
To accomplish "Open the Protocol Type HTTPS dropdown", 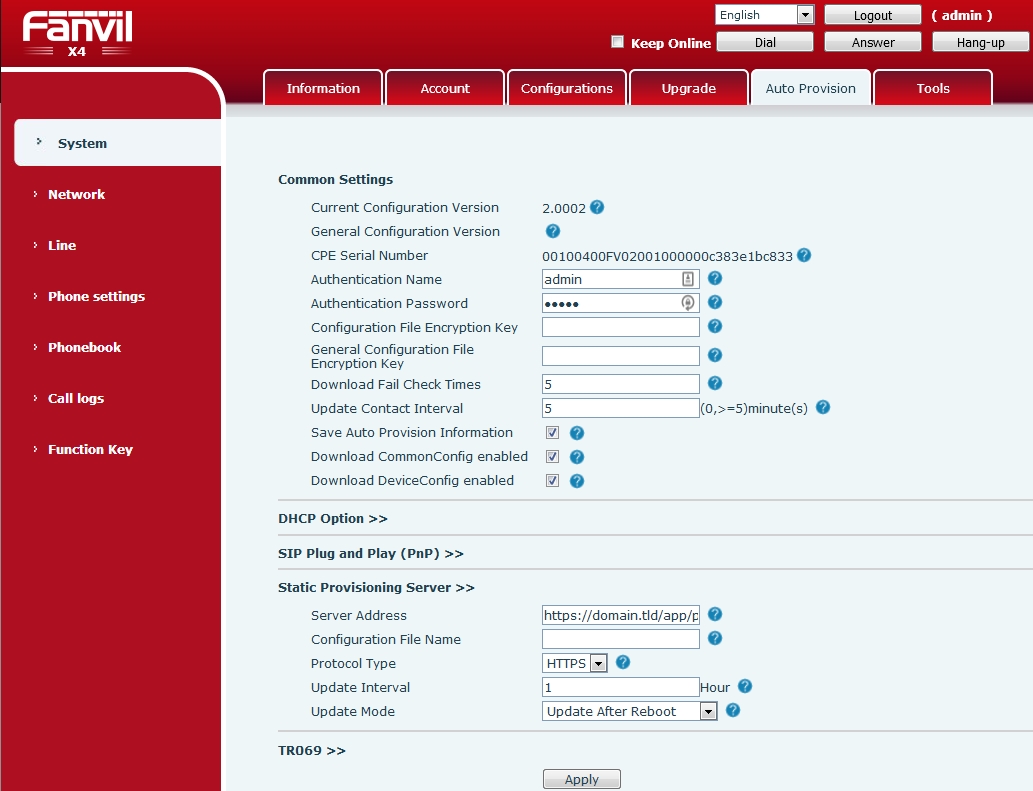I will 575,663.
